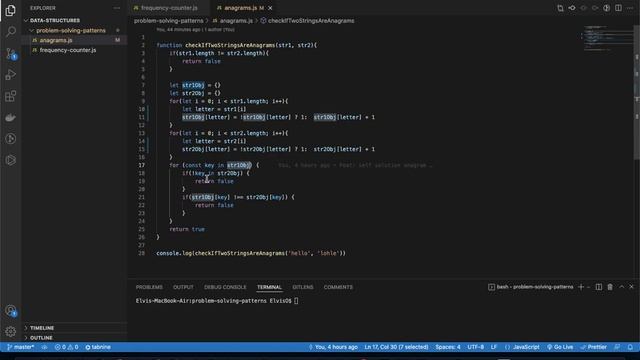Click checkIfTwoStringsAreAnagrams breadcrumb symbol

(x=311, y=21)
